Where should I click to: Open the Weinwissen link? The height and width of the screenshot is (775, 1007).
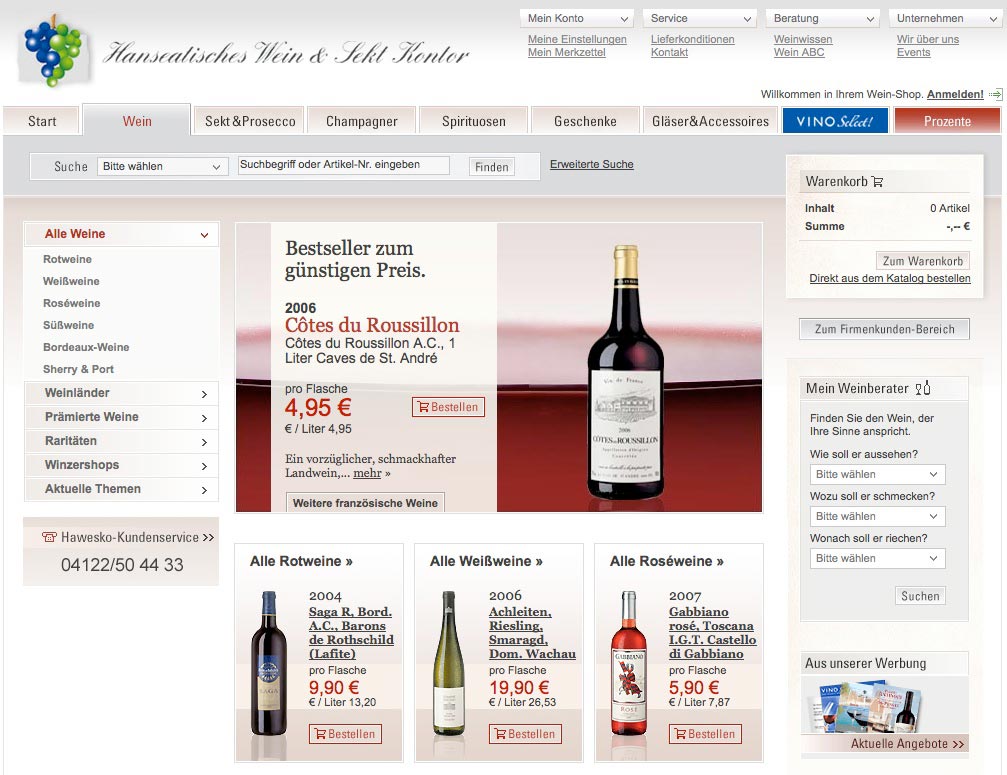click(803, 39)
